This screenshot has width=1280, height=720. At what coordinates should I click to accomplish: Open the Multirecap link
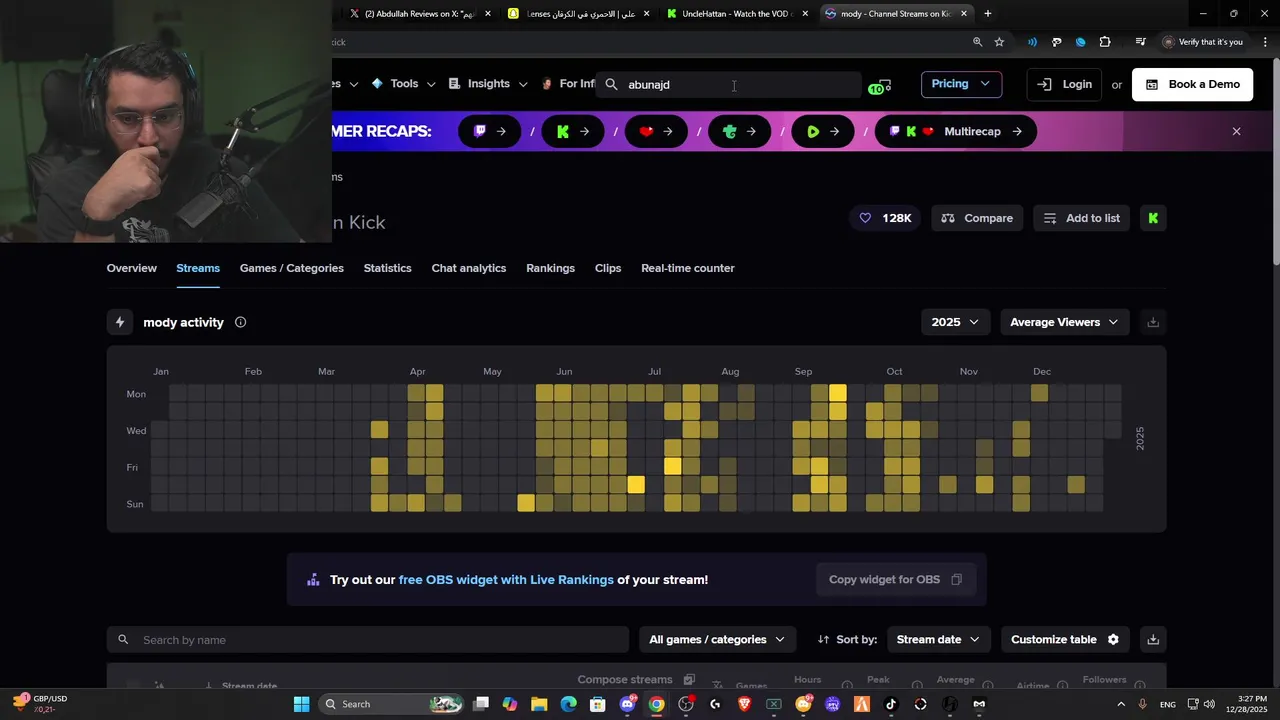tap(955, 131)
